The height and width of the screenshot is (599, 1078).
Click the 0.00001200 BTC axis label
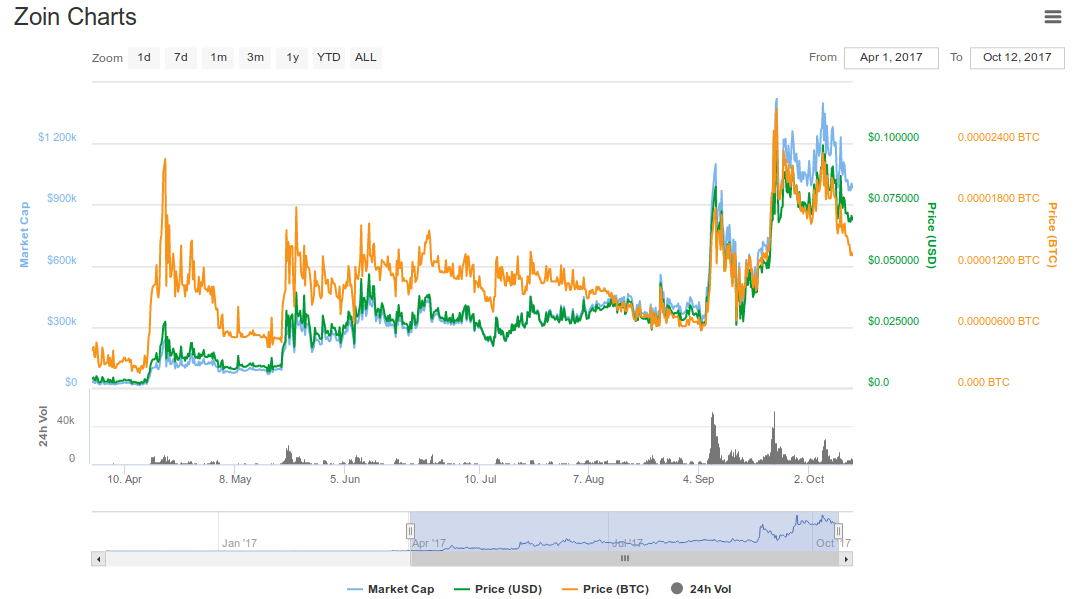[998, 261]
